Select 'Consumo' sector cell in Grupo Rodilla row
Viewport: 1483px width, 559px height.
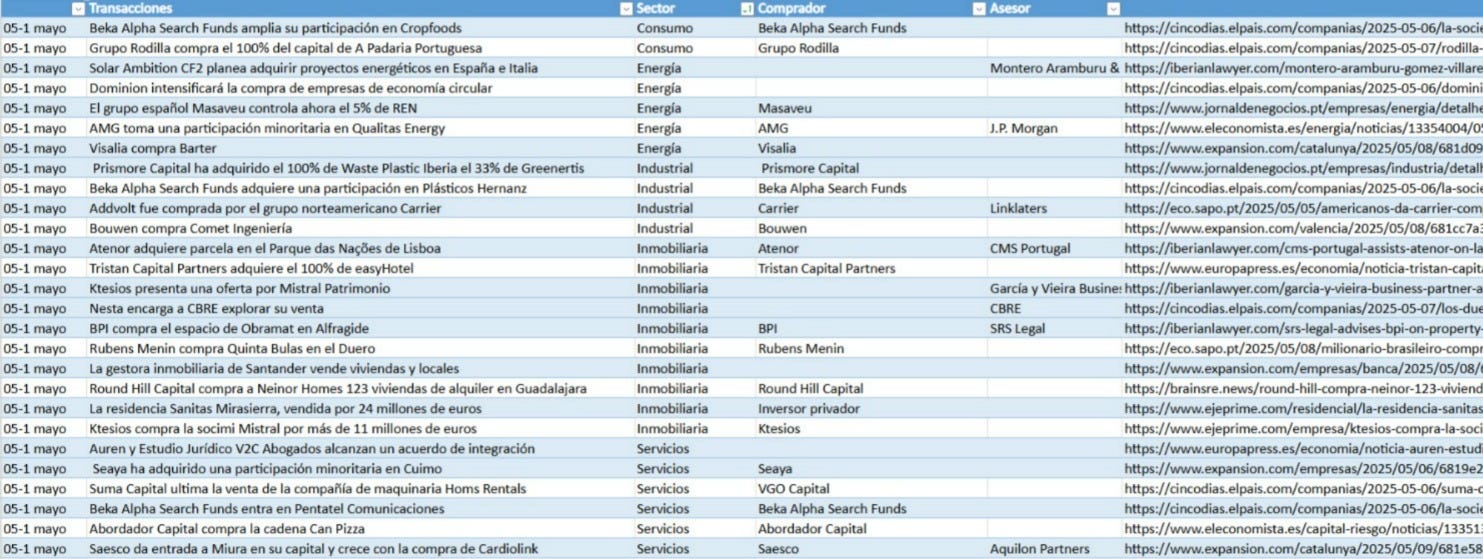[x=694, y=48]
